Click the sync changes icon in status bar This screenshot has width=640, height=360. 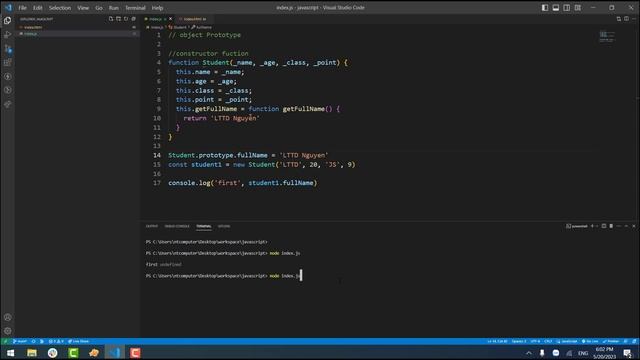tap(33, 341)
